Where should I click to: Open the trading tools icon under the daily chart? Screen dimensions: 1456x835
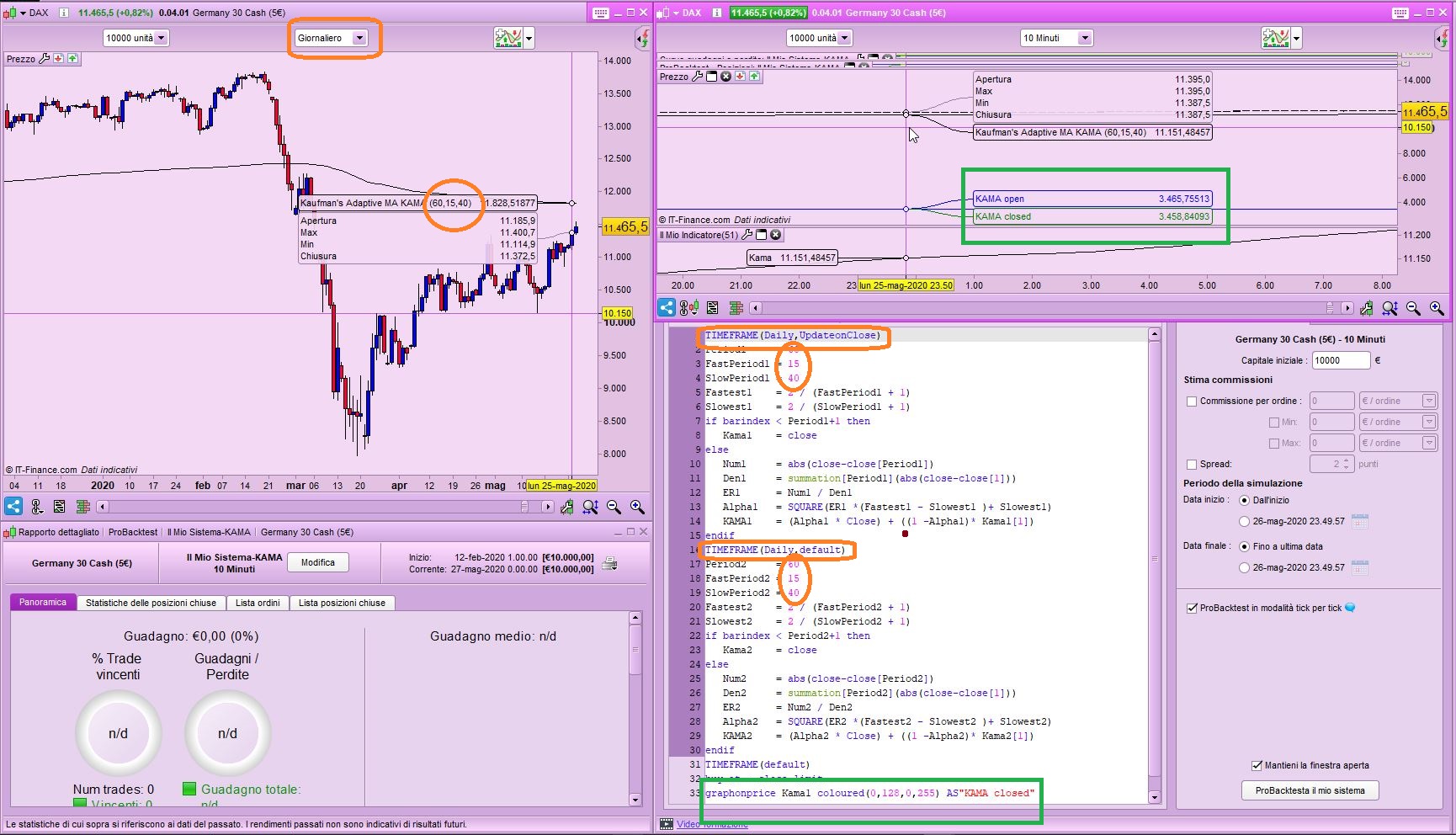tap(36, 507)
